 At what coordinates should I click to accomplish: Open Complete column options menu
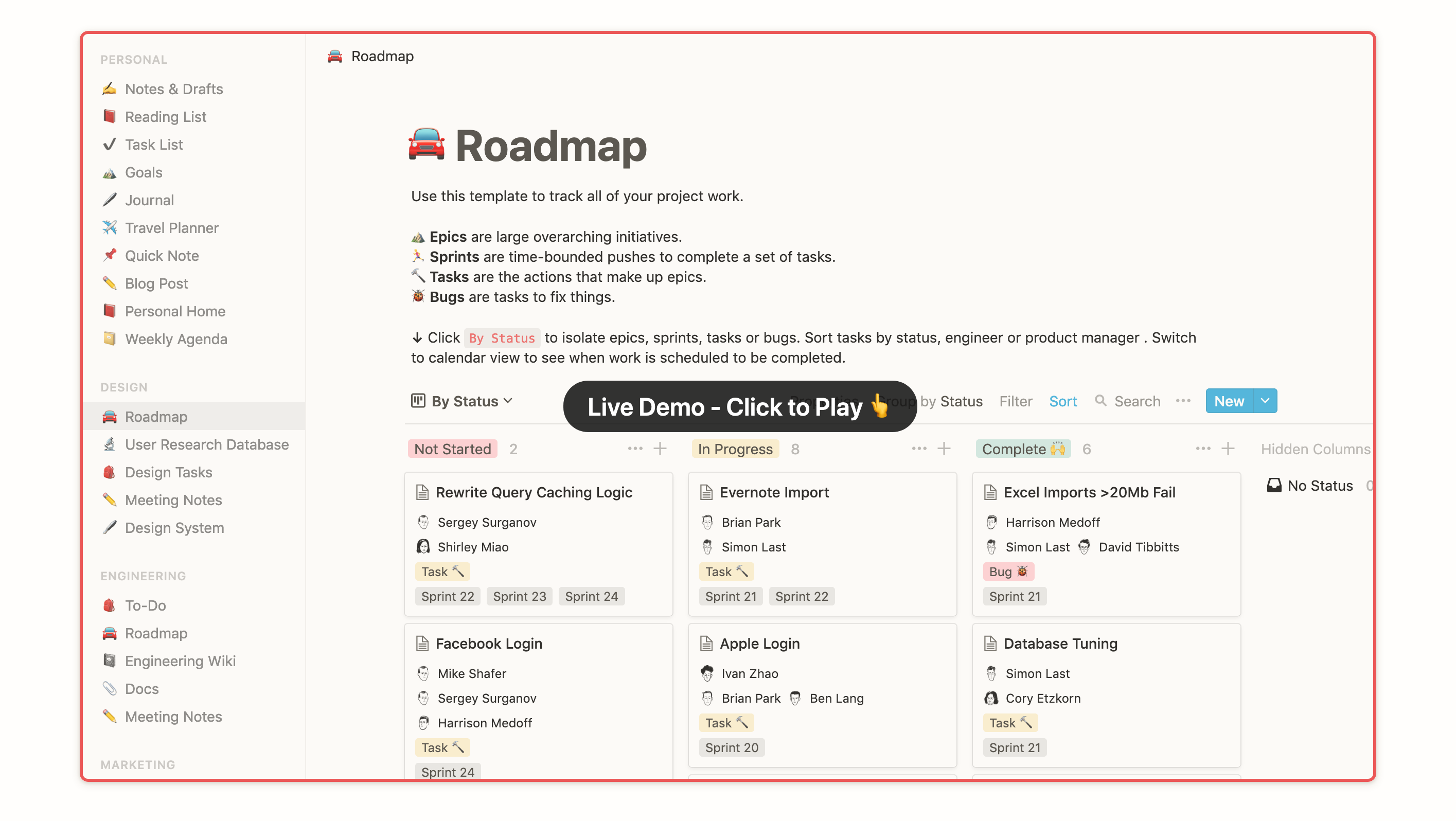1203,449
